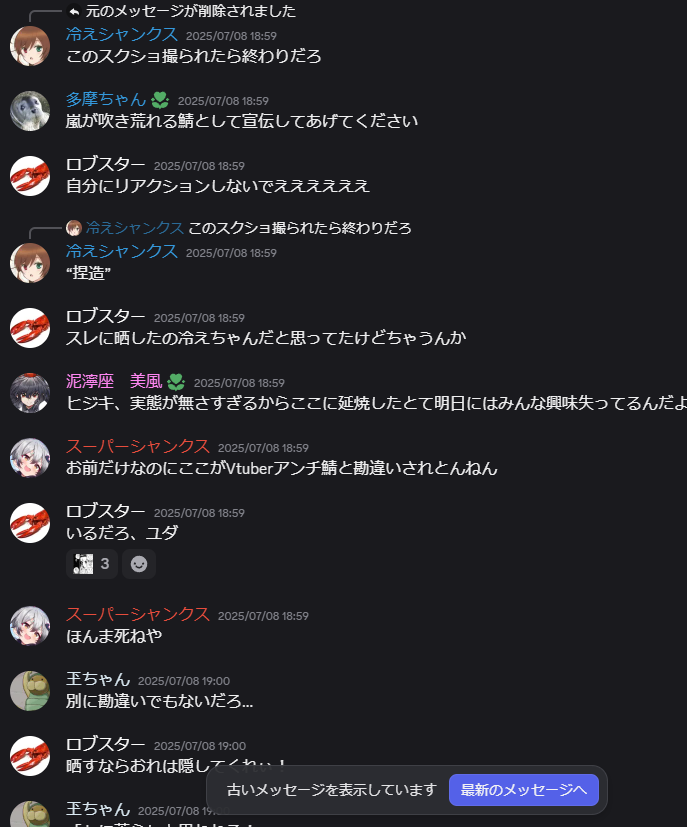The image size is (687, 827).
Task: Click the add reaction smiley icon
Action: [139, 564]
